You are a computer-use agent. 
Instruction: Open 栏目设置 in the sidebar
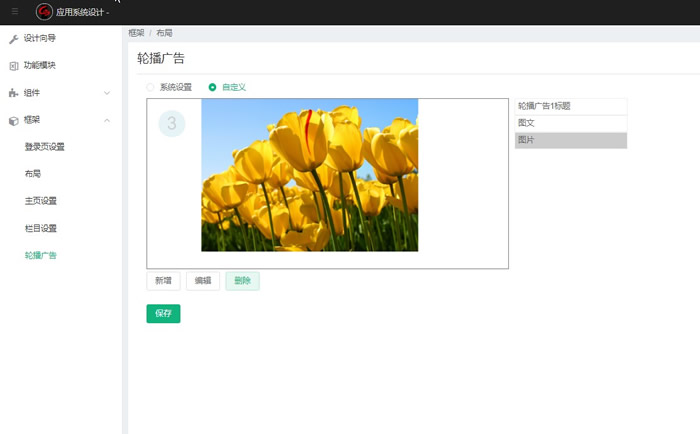40,228
